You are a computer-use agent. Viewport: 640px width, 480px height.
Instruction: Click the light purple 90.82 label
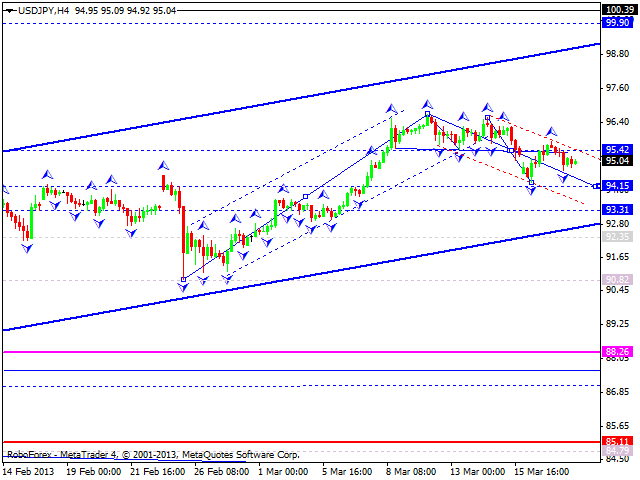pos(618,280)
